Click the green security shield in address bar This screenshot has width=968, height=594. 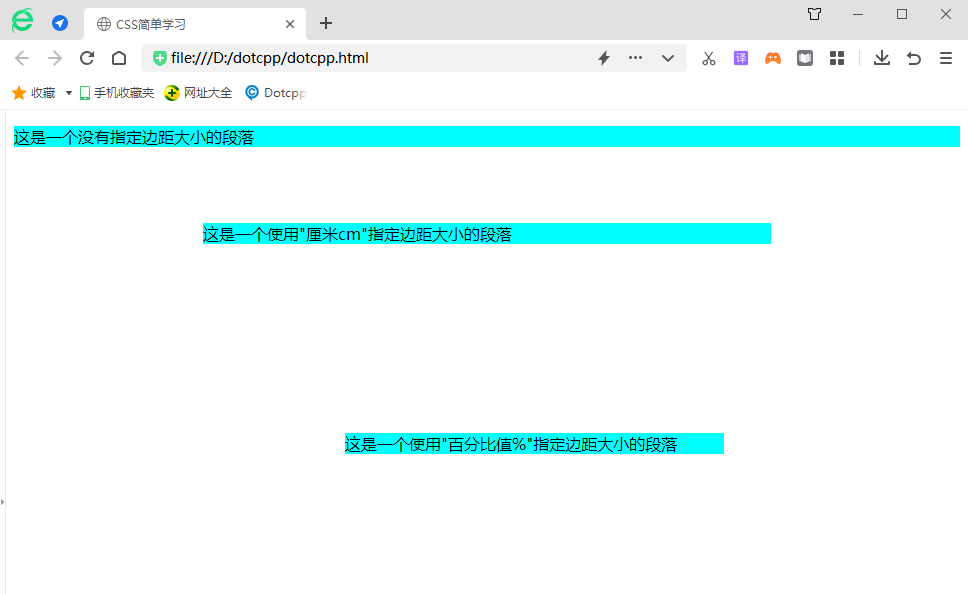159,58
